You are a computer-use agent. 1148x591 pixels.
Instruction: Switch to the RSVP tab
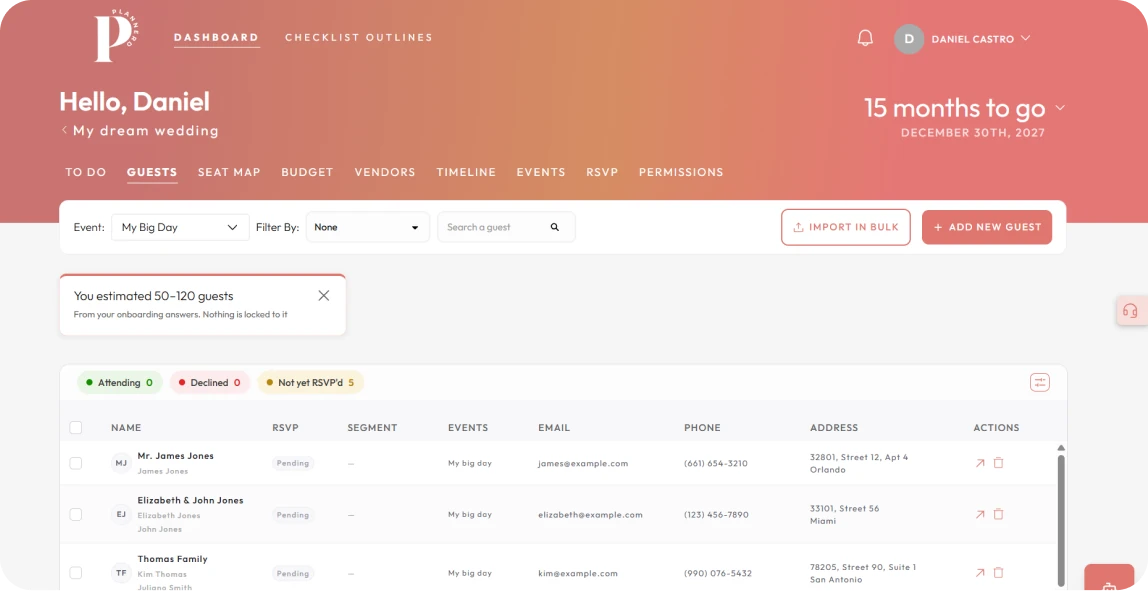click(x=602, y=172)
